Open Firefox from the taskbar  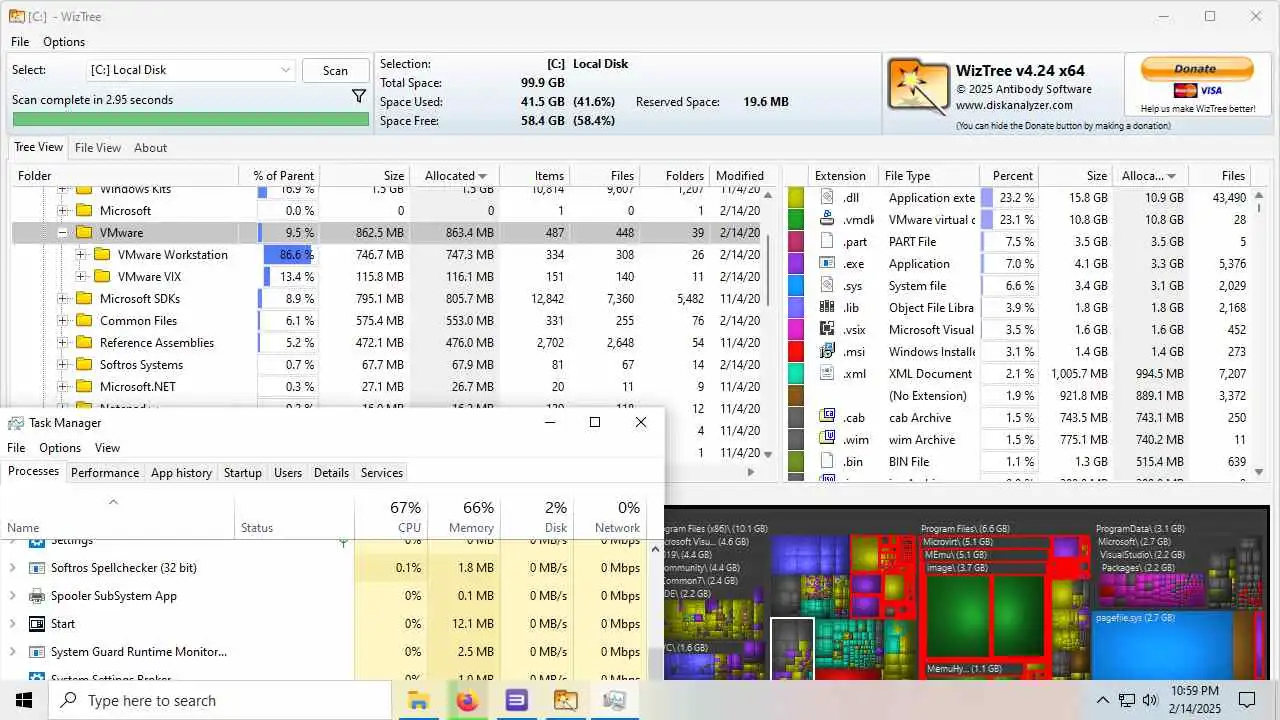[467, 700]
